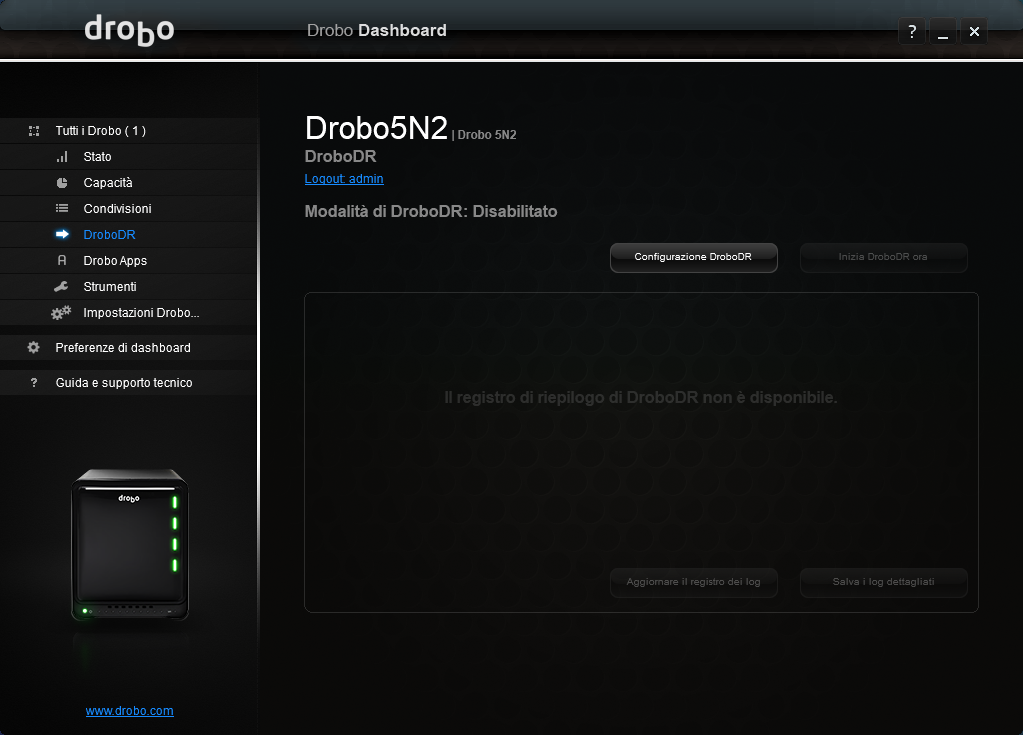Click the Preferenze di dashboard gear icon
Viewport: 1023px width, 735px height.
34,348
